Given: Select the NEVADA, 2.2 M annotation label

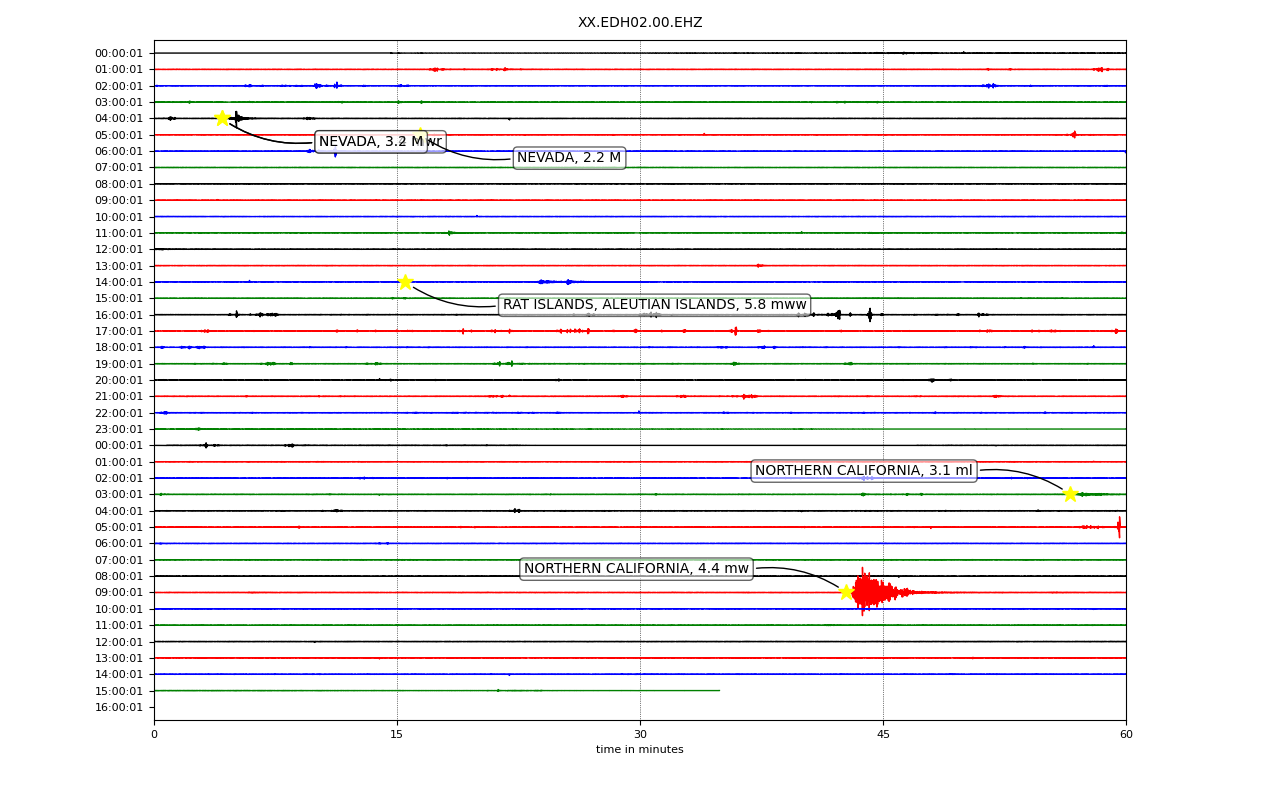Looking at the screenshot, I should click(569, 158).
